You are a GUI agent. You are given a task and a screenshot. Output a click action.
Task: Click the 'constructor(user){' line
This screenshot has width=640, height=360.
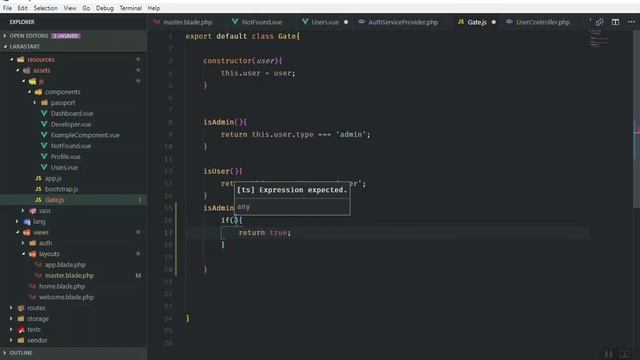[x=242, y=61]
